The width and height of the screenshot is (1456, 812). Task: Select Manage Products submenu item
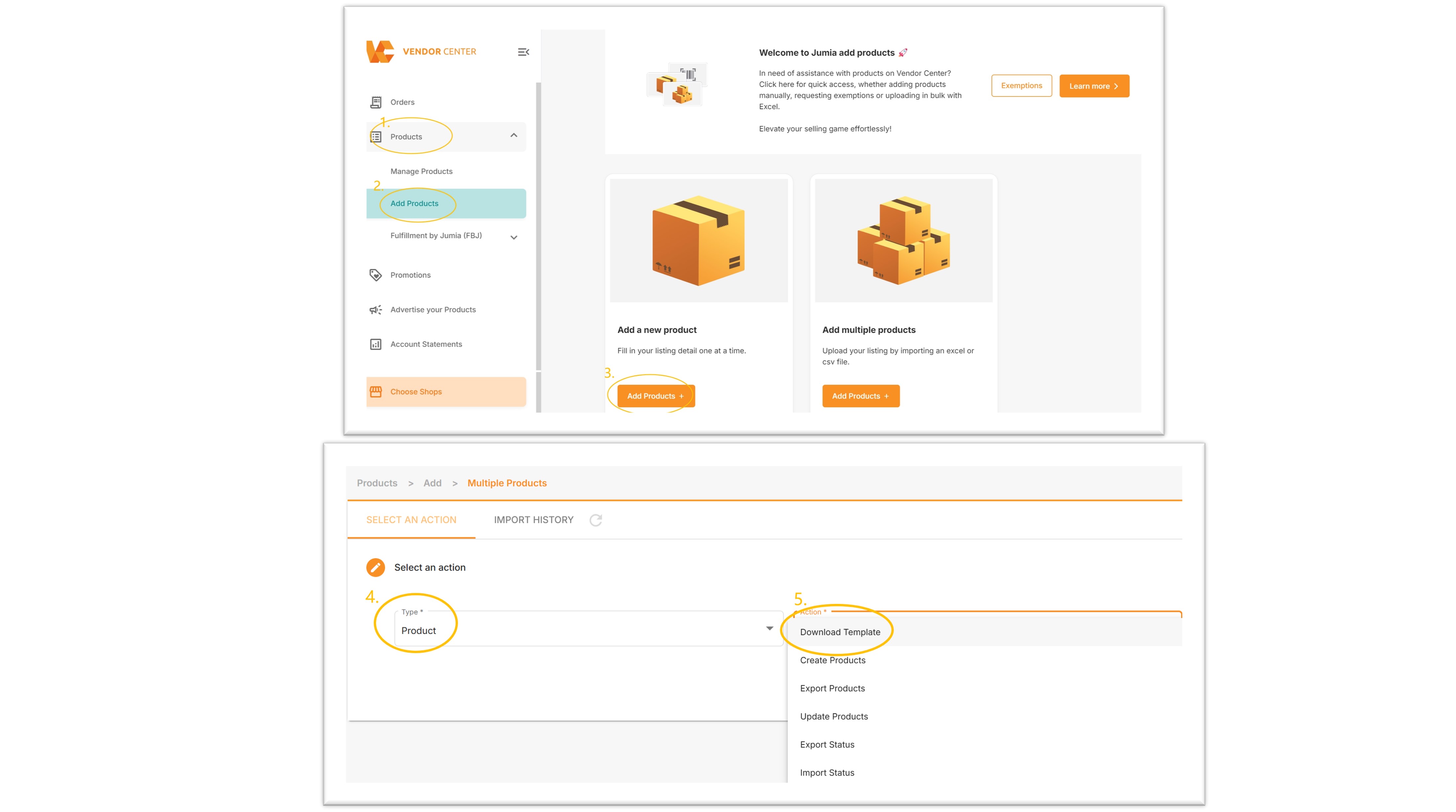(421, 171)
